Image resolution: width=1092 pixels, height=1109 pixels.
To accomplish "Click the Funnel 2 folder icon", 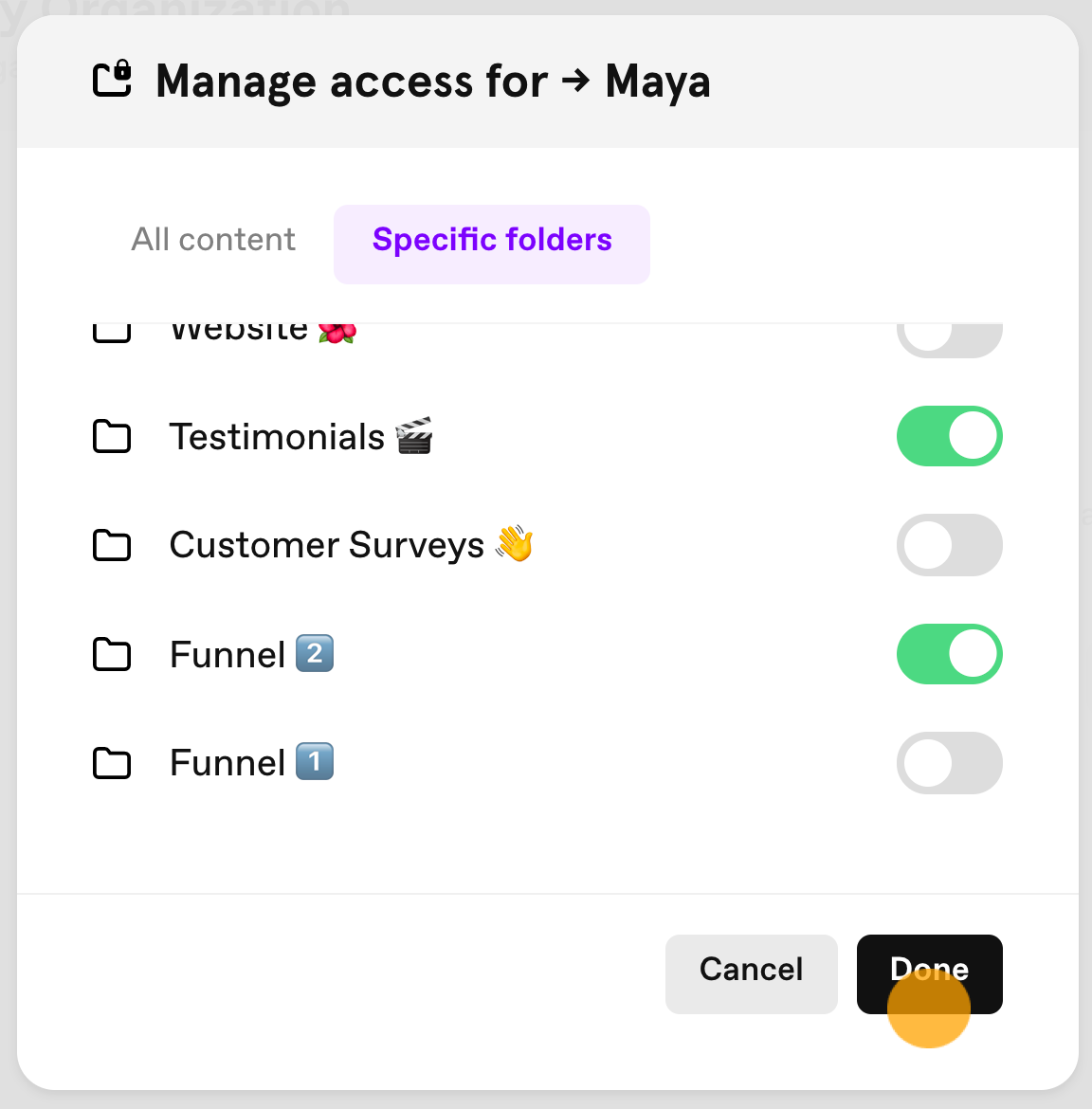I will [112, 654].
